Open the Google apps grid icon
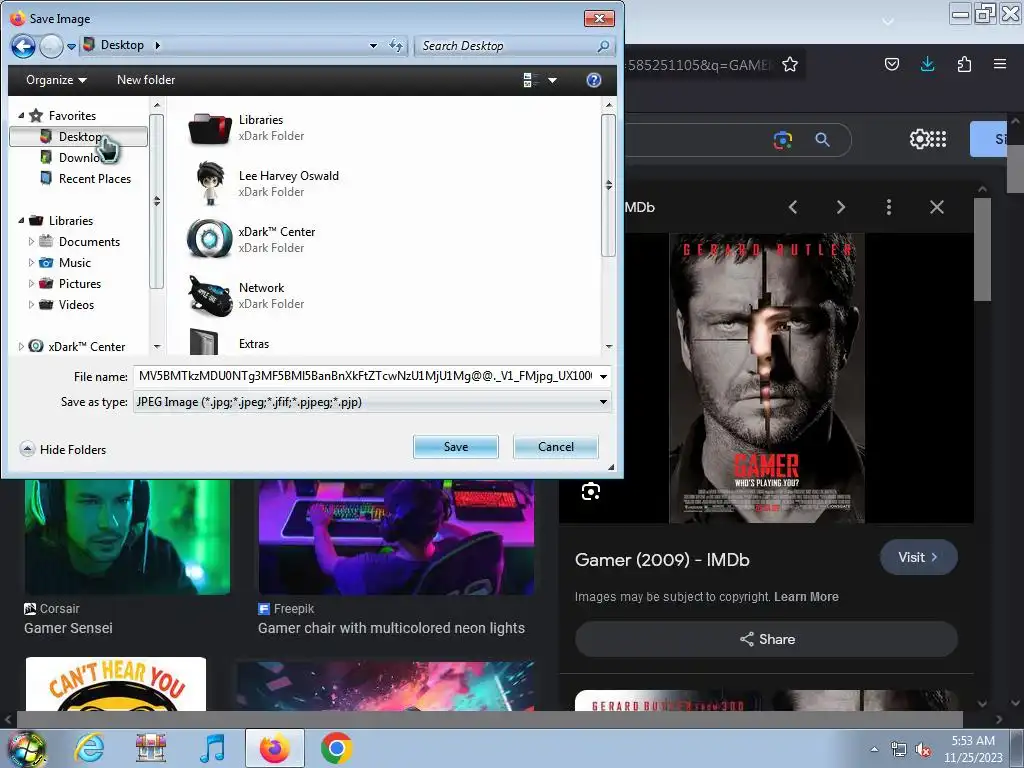1024x768 pixels. (x=938, y=139)
